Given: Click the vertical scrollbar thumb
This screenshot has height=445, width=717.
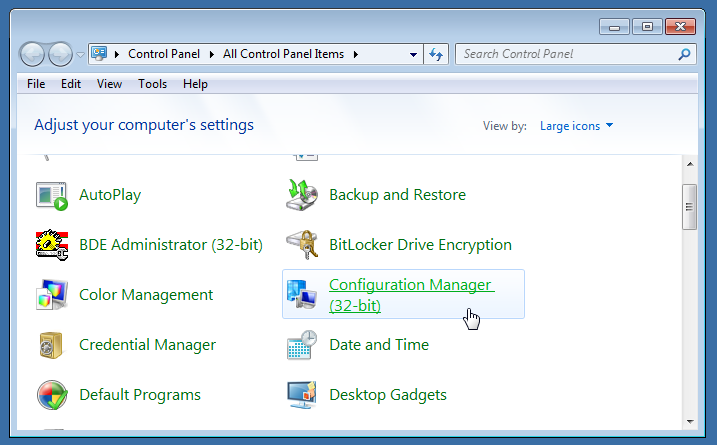Looking at the screenshot, I should (690, 207).
